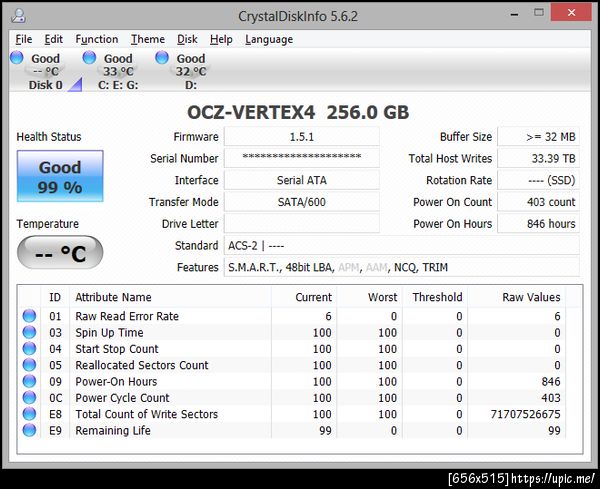The image size is (600, 489).
Task: Close the CrystalDiskInfo window
Action: (571, 13)
